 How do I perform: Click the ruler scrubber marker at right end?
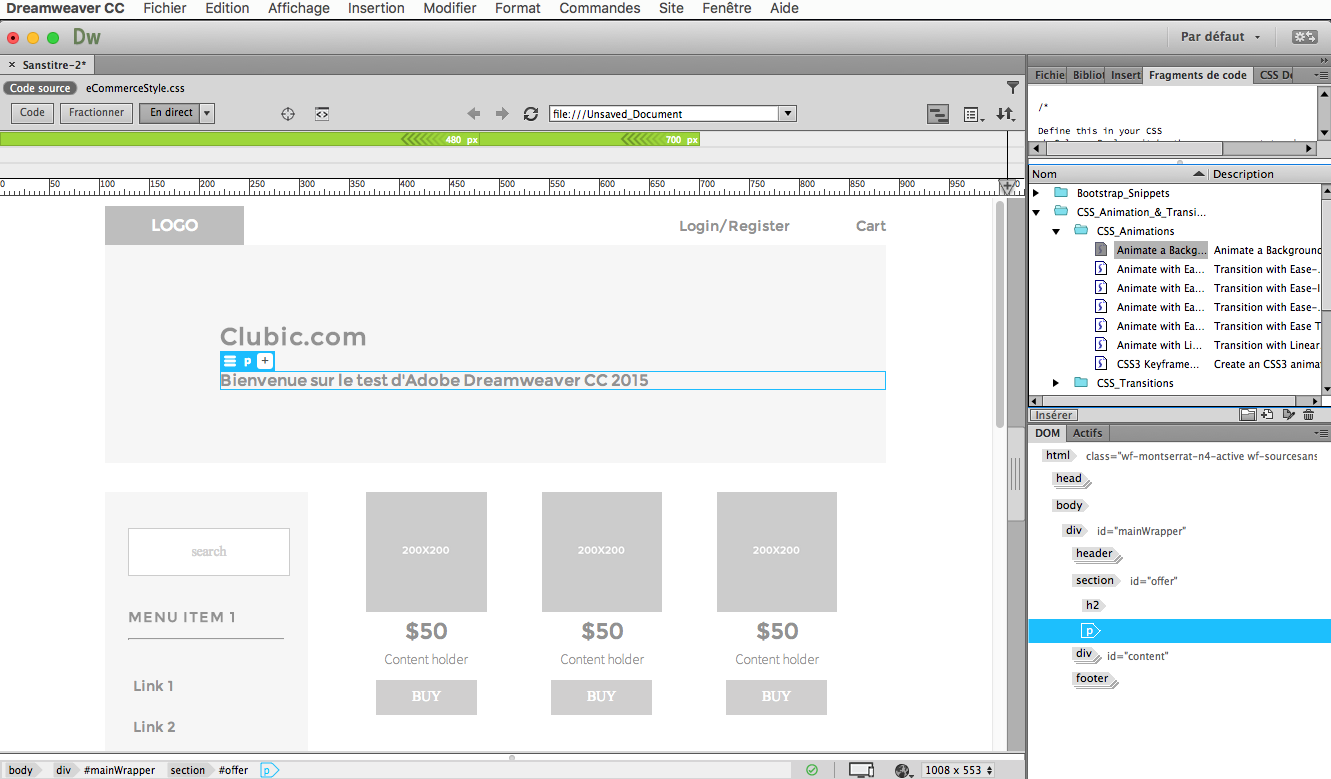click(x=1007, y=187)
